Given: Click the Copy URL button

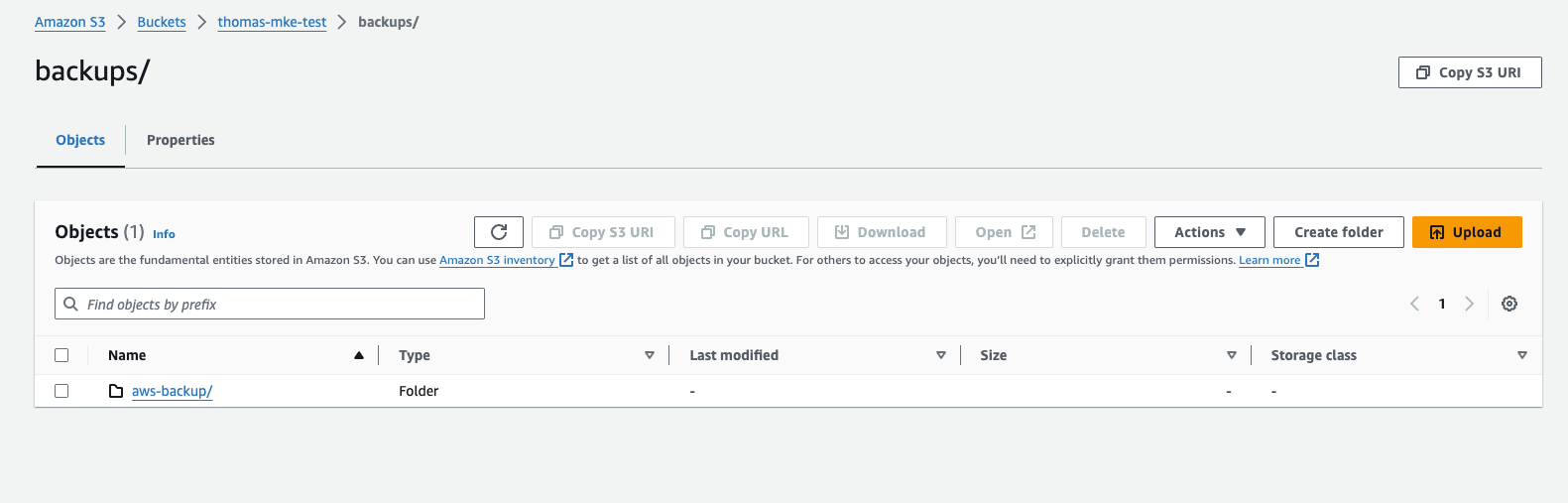Looking at the screenshot, I should point(746,232).
